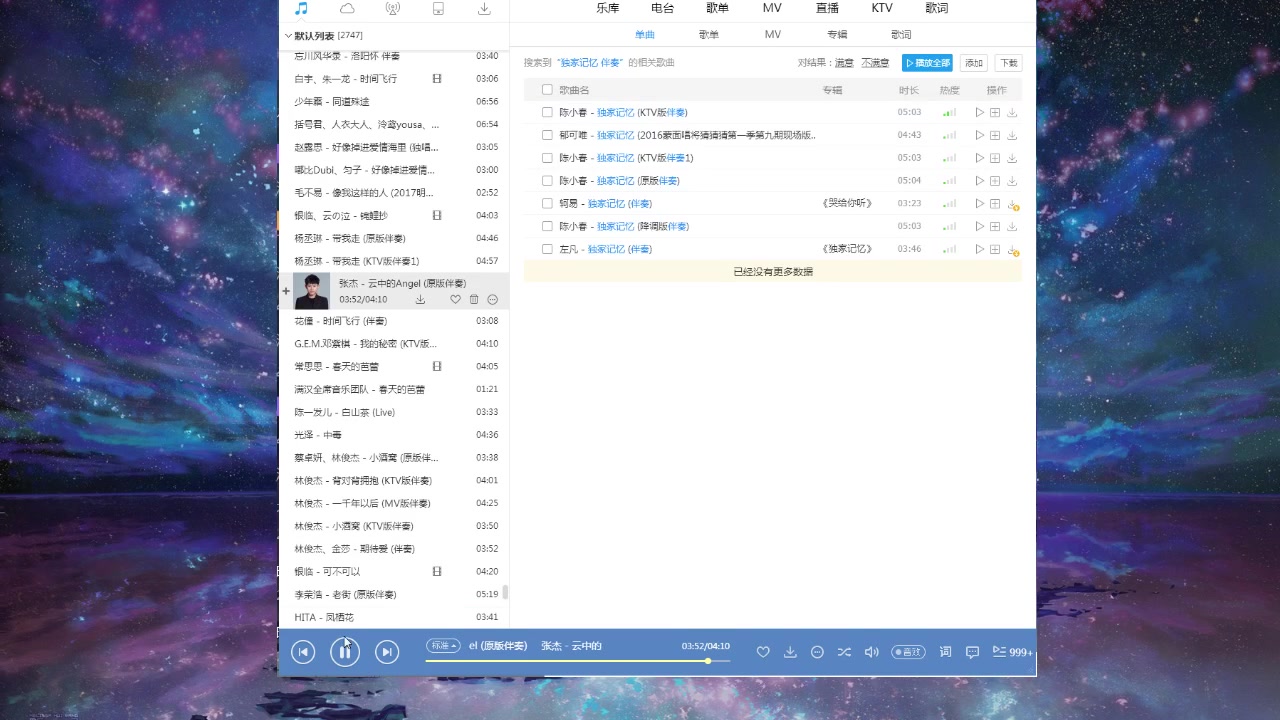Screen dimensions: 1280x720
Task: Click plus icon beside 张杰 album cover
Action: point(286,292)
